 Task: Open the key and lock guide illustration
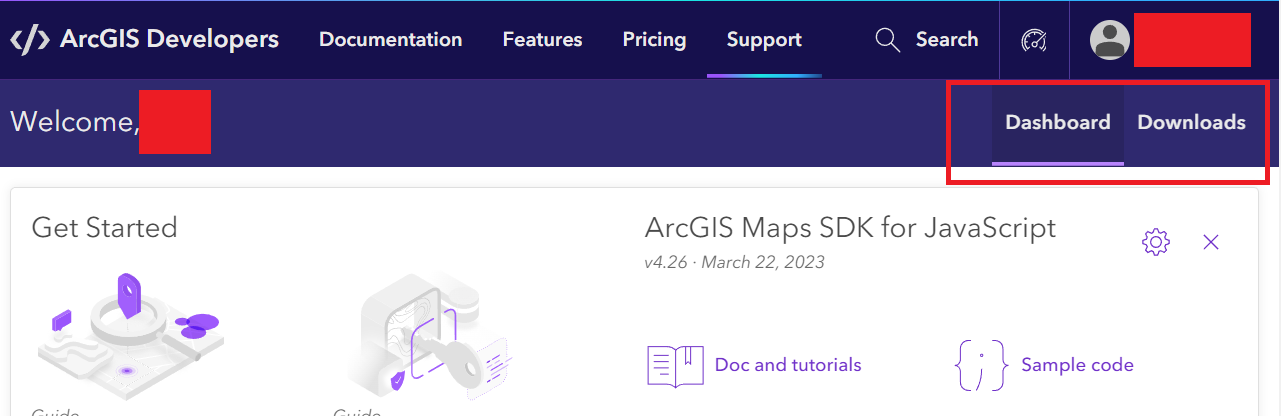click(432, 335)
